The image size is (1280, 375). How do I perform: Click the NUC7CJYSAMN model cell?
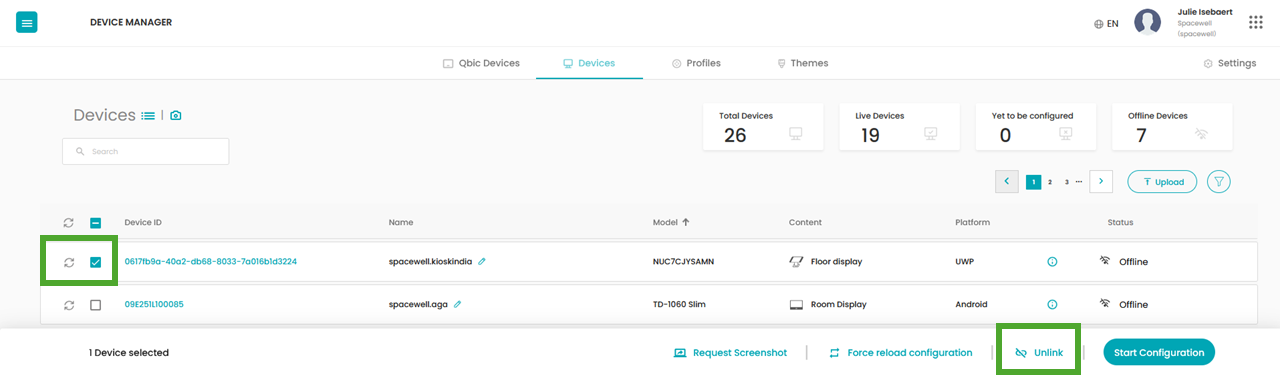click(683, 262)
